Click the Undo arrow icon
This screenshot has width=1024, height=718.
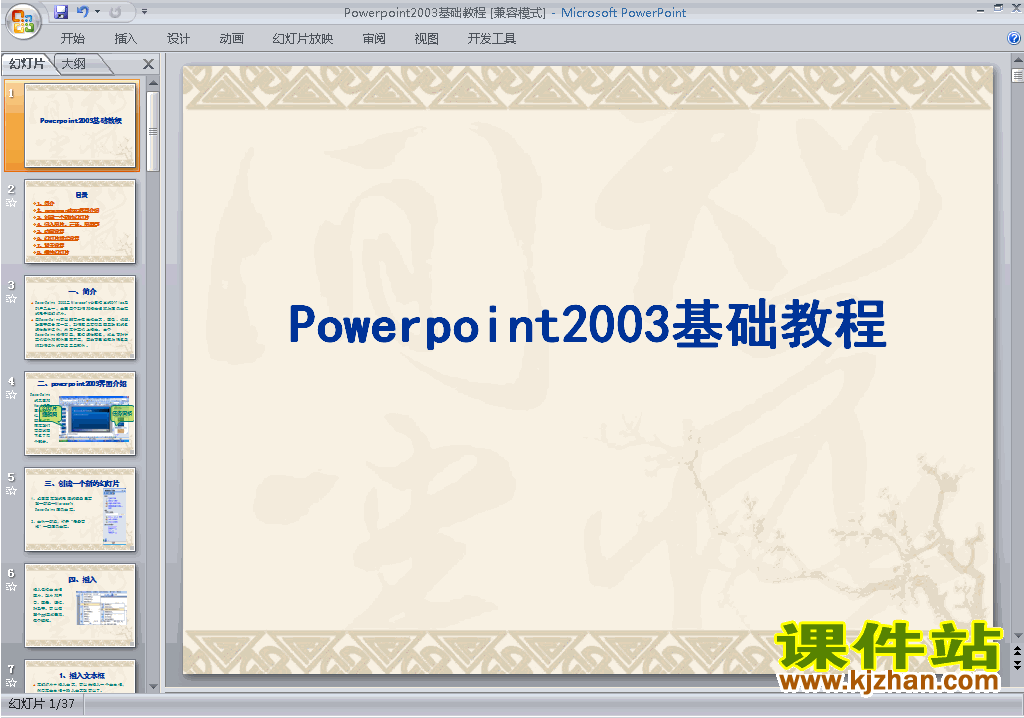tap(82, 12)
